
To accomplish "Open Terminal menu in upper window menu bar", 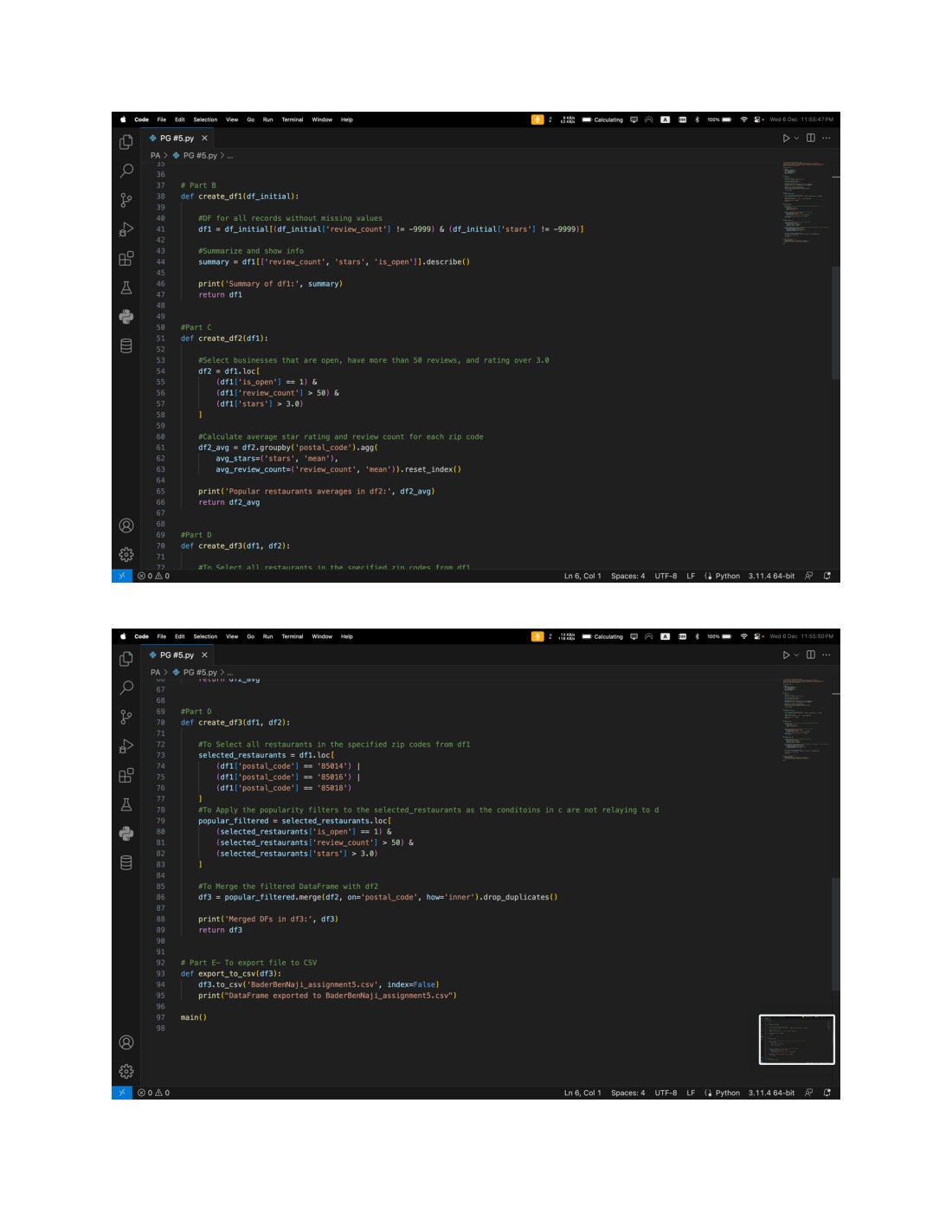I will (x=293, y=119).
